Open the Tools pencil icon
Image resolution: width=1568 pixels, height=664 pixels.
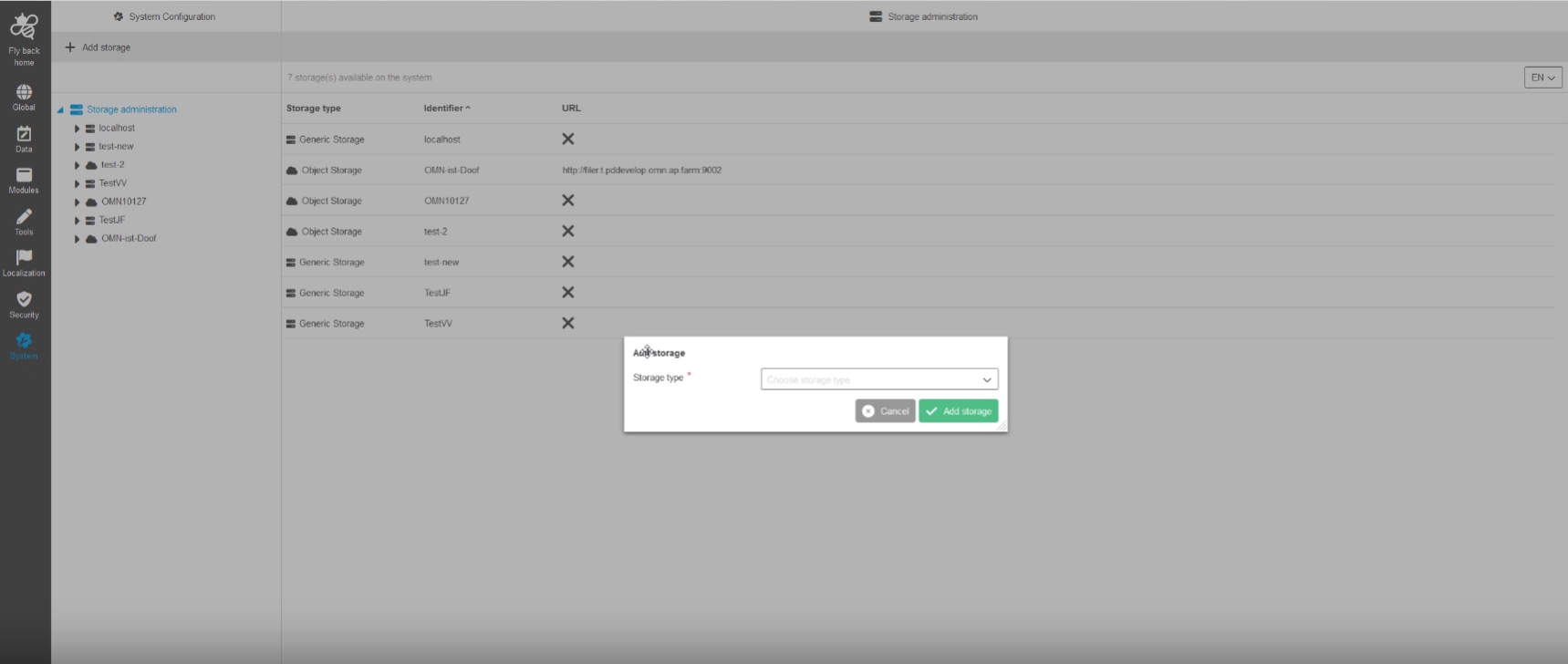[x=24, y=217]
